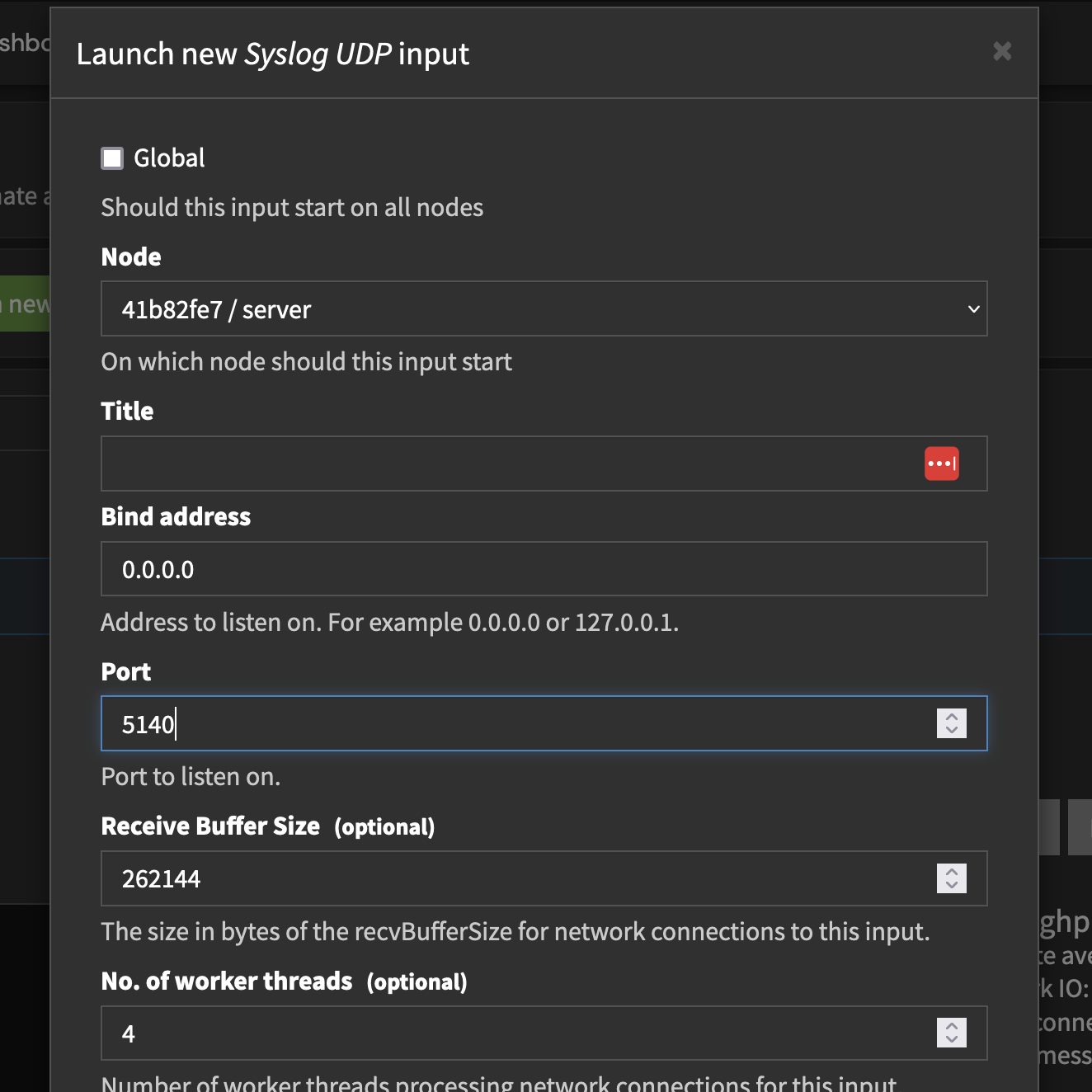The height and width of the screenshot is (1092, 1092).
Task: Open the Node dropdown showing 41b82fe7 / server
Action: click(544, 309)
